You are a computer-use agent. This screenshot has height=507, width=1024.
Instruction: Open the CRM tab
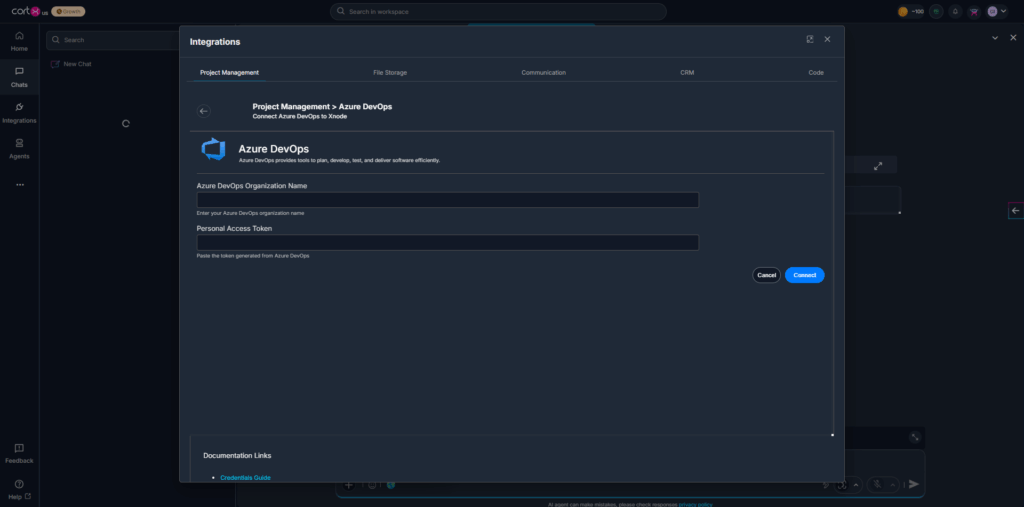[687, 73]
